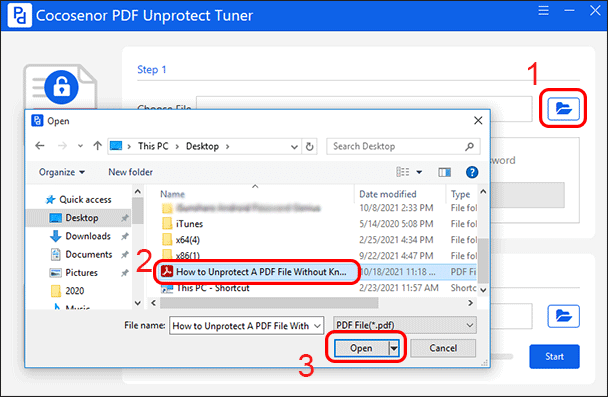The image size is (608, 397).
Task: Expand the File name dropdown arrow
Action: click(x=318, y=326)
